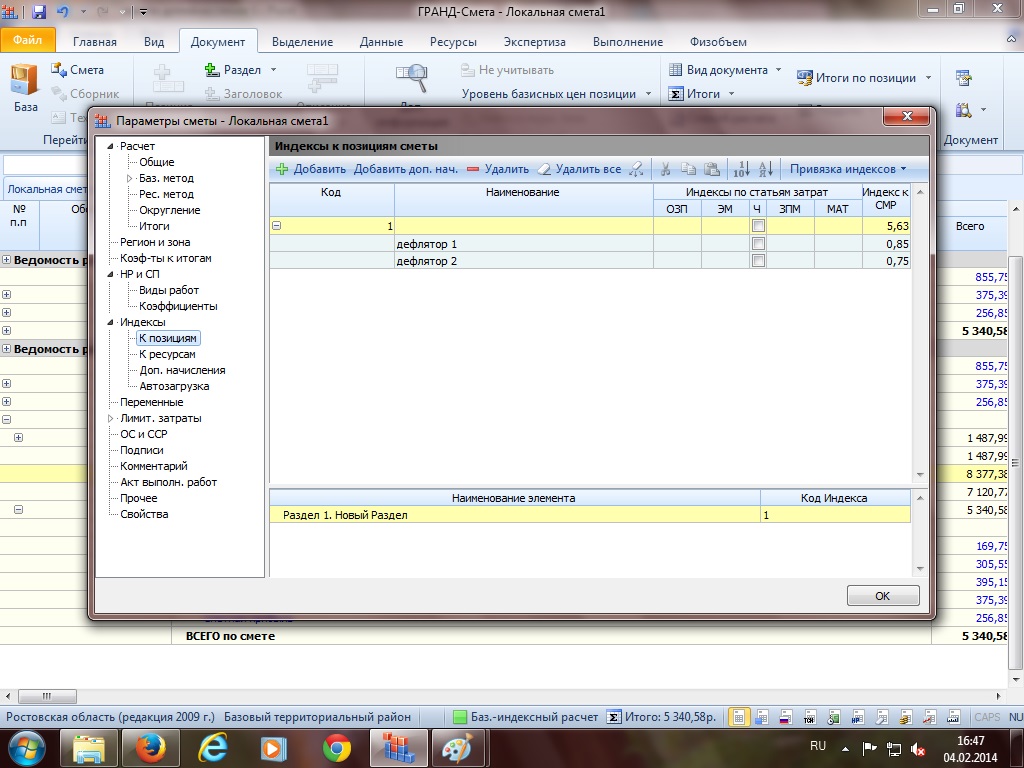Expand the Лимит. затраты tree node
The height and width of the screenshot is (768, 1024).
click(x=112, y=418)
